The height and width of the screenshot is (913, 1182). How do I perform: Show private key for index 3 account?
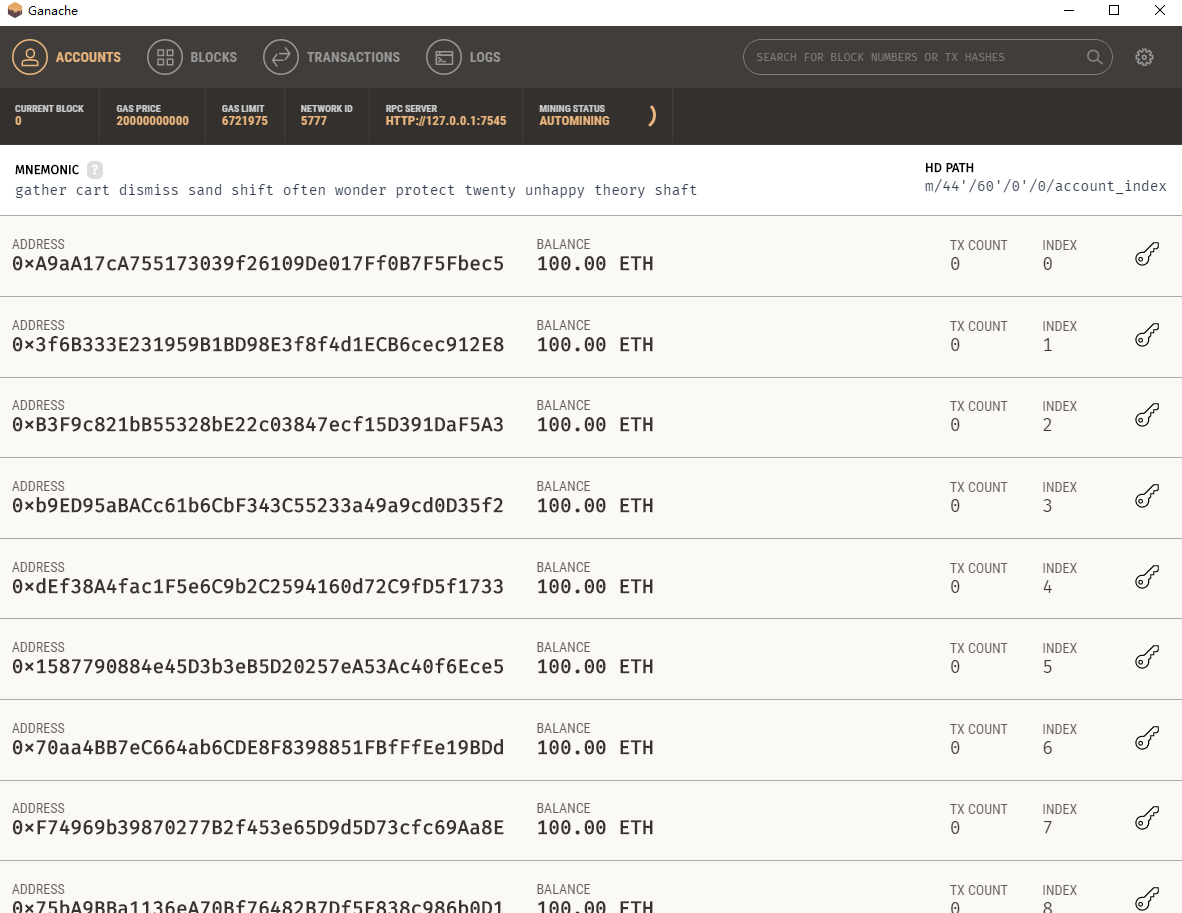coord(1147,497)
